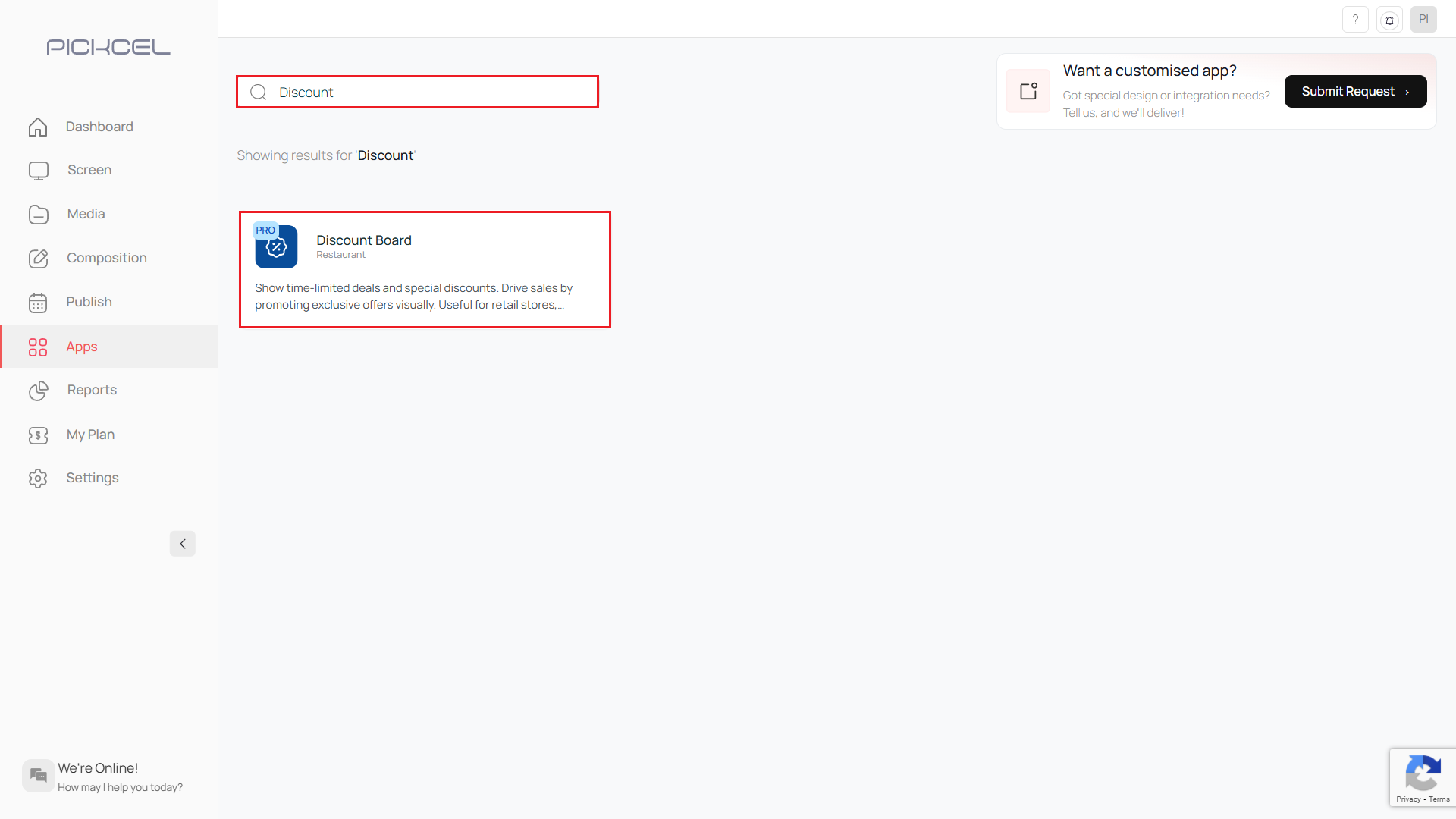Click the Settings gear icon

click(38, 479)
